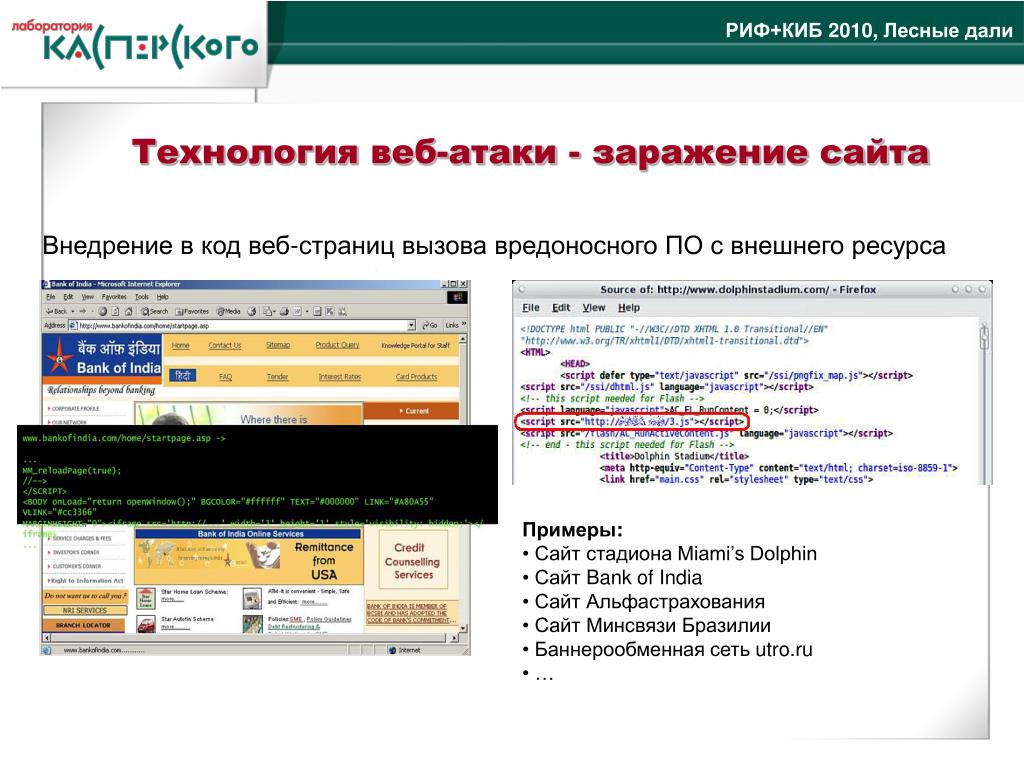Click the Forward arrow in Internet Explorer
This screenshot has width=1024, height=768.
tap(84, 312)
